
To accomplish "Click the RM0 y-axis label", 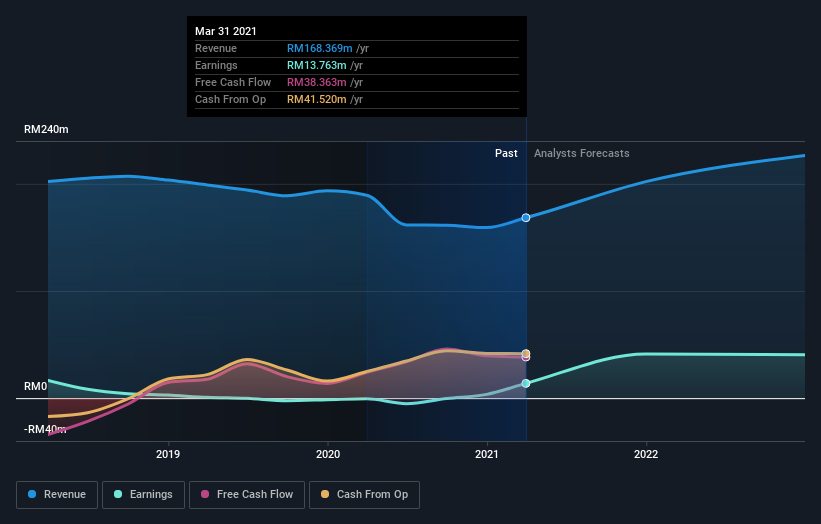I will point(36,386).
